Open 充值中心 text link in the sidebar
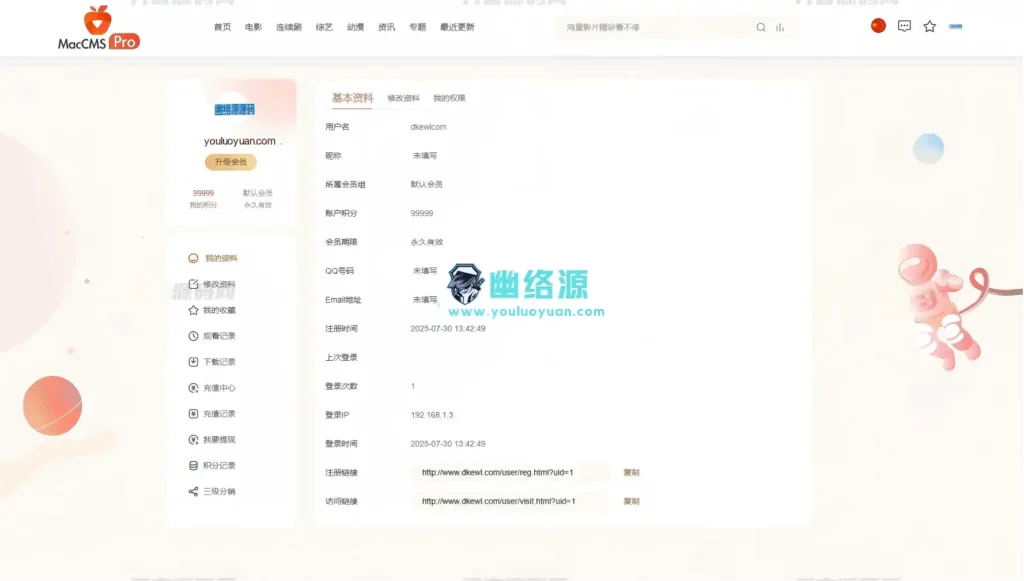Image resolution: width=1024 pixels, height=581 pixels. point(219,388)
